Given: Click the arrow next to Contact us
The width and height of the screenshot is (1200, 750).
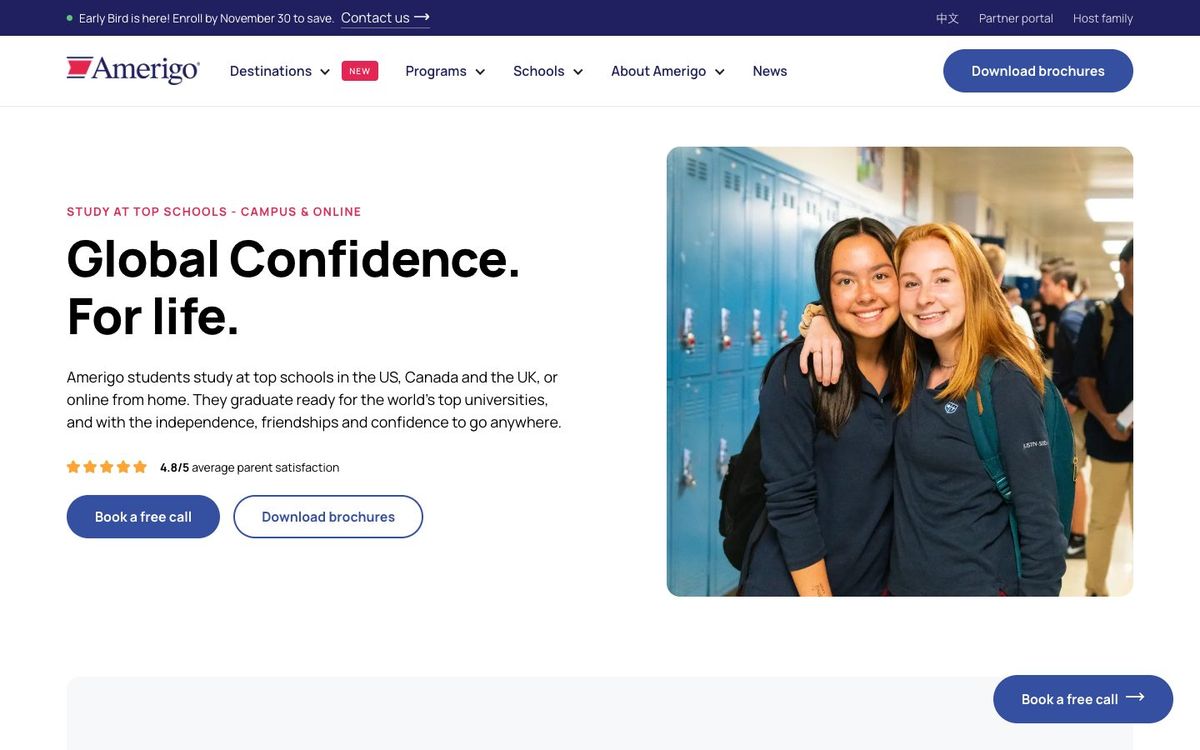Looking at the screenshot, I should pyautogui.click(x=422, y=17).
